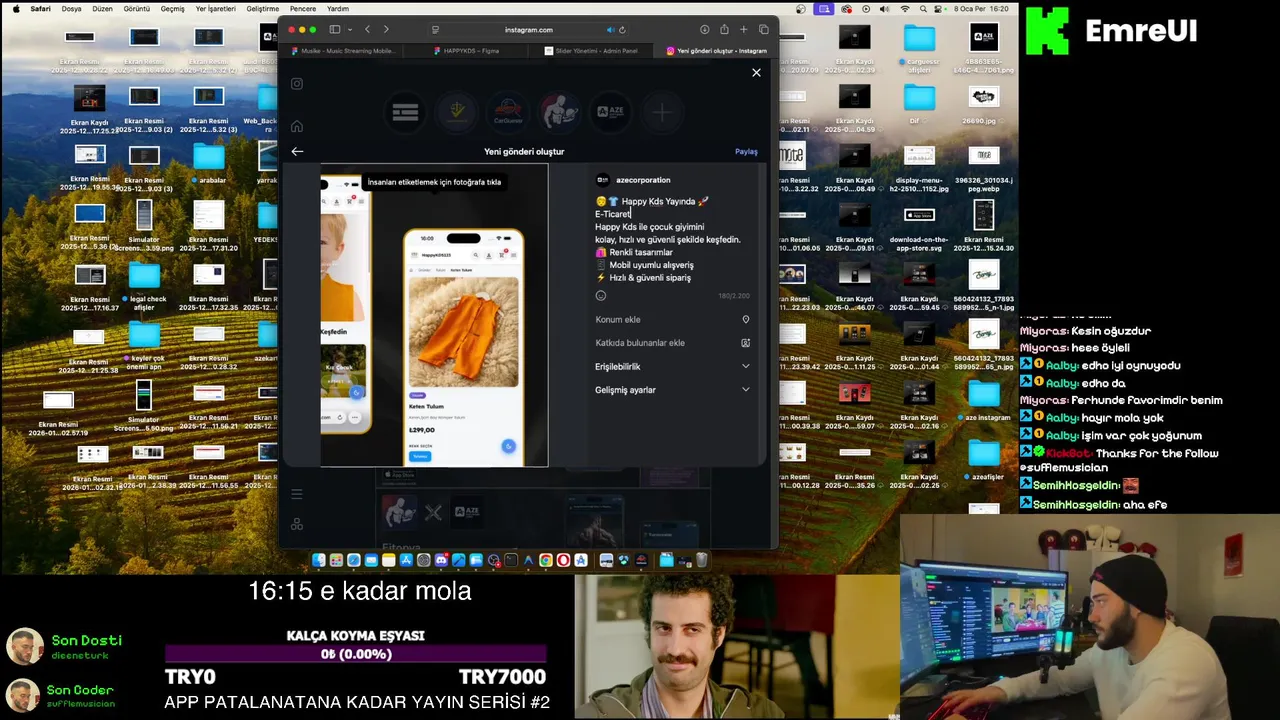Open Google Chrome from the Dock
The width and height of the screenshot is (1280, 720).
(x=546, y=560)
